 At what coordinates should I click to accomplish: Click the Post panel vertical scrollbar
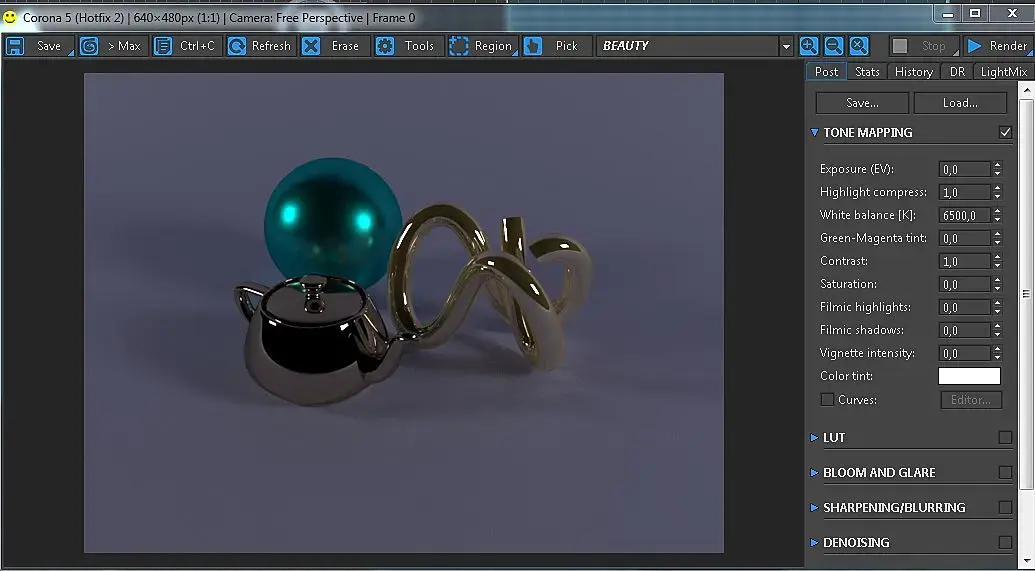[x=1026, y=294]
